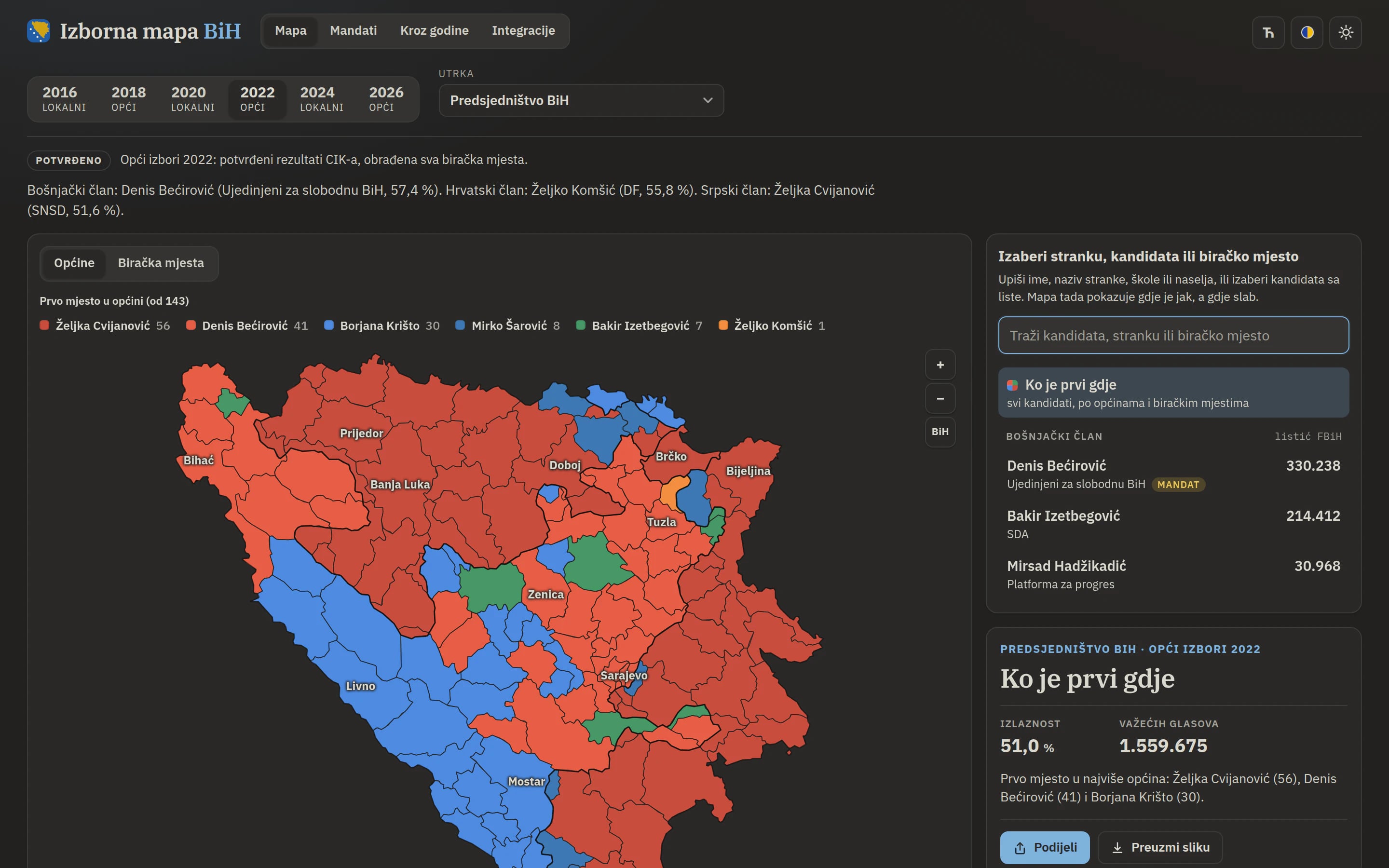Click Željka Cvijanović red legend swatch
Viewport: 1389px width, 868px height.
point(44,325)
